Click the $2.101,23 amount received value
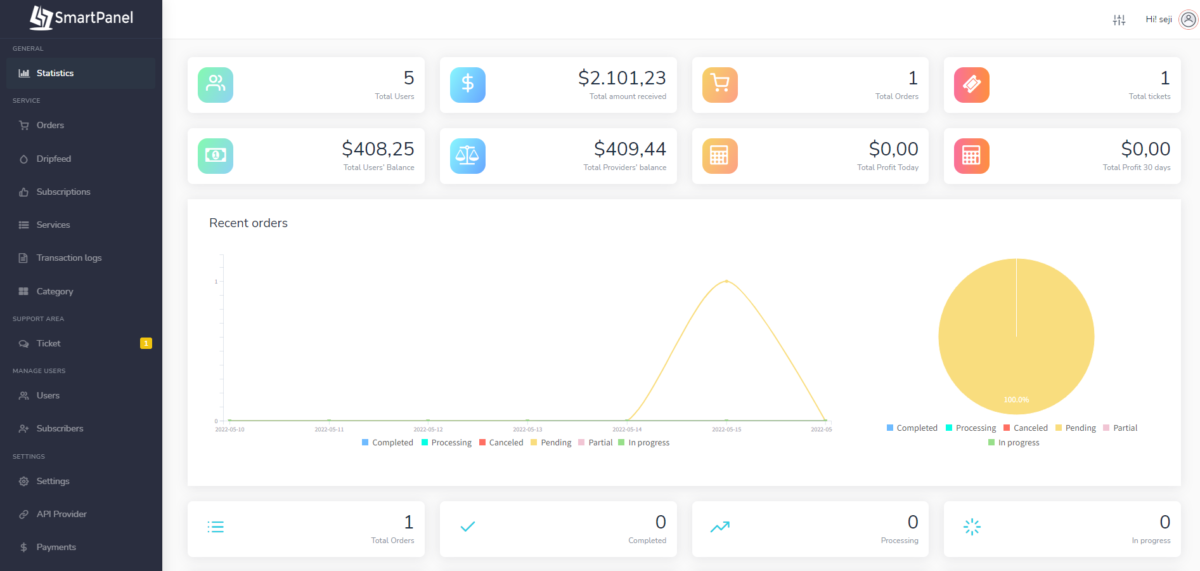1200x571 pixels. pos(622,78)
